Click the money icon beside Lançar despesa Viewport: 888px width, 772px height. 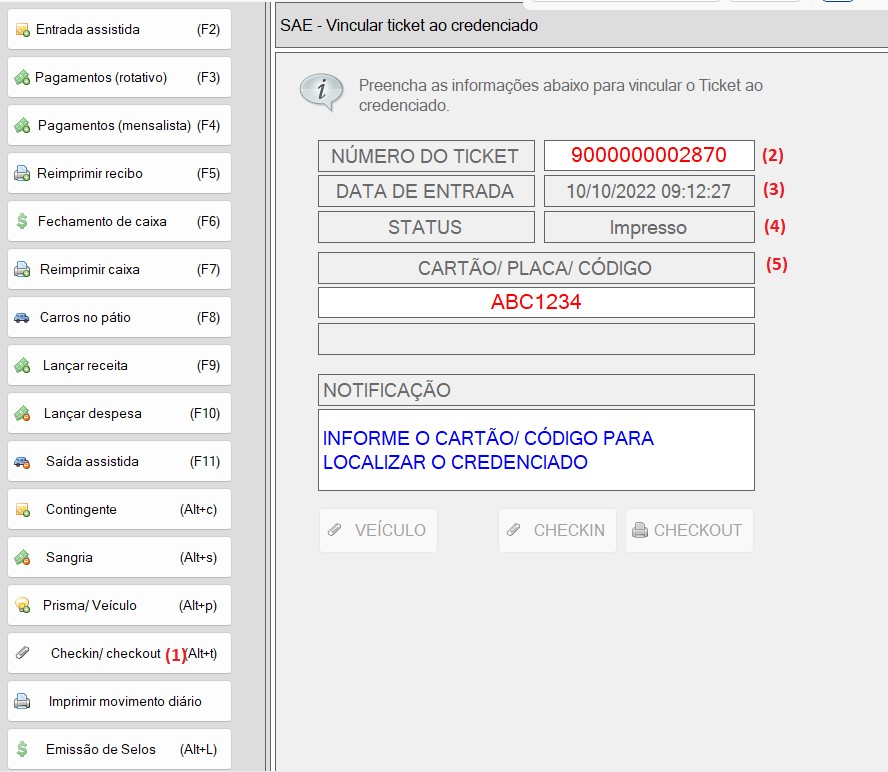22,414
